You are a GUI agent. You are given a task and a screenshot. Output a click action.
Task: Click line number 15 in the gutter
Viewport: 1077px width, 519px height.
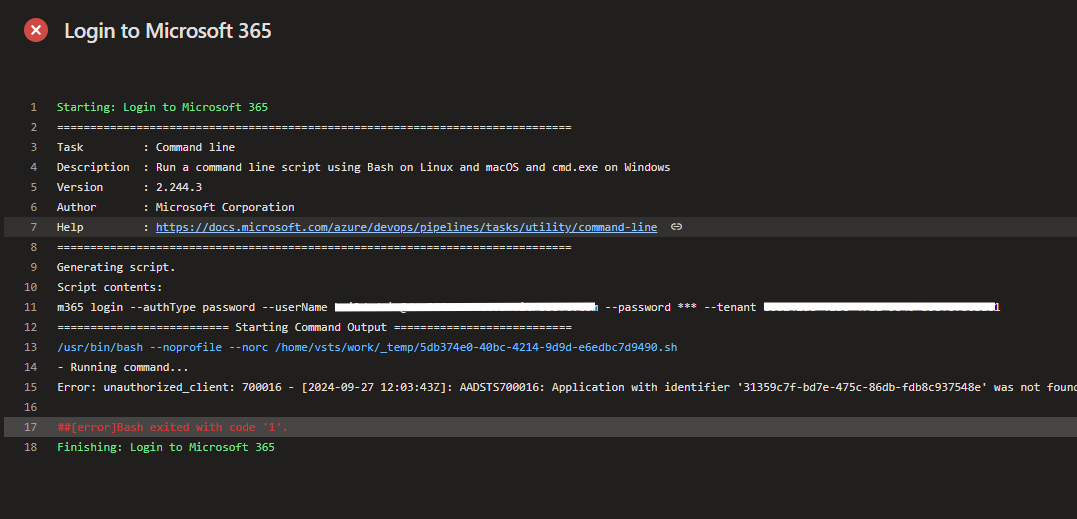coord(30,387)
